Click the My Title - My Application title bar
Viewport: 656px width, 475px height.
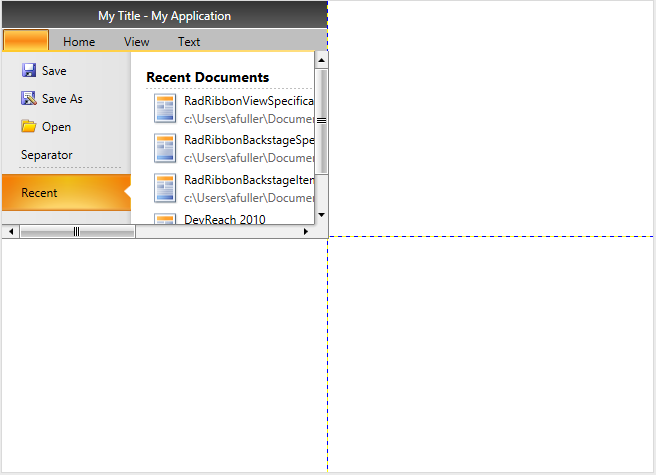(x=164, y=16)
